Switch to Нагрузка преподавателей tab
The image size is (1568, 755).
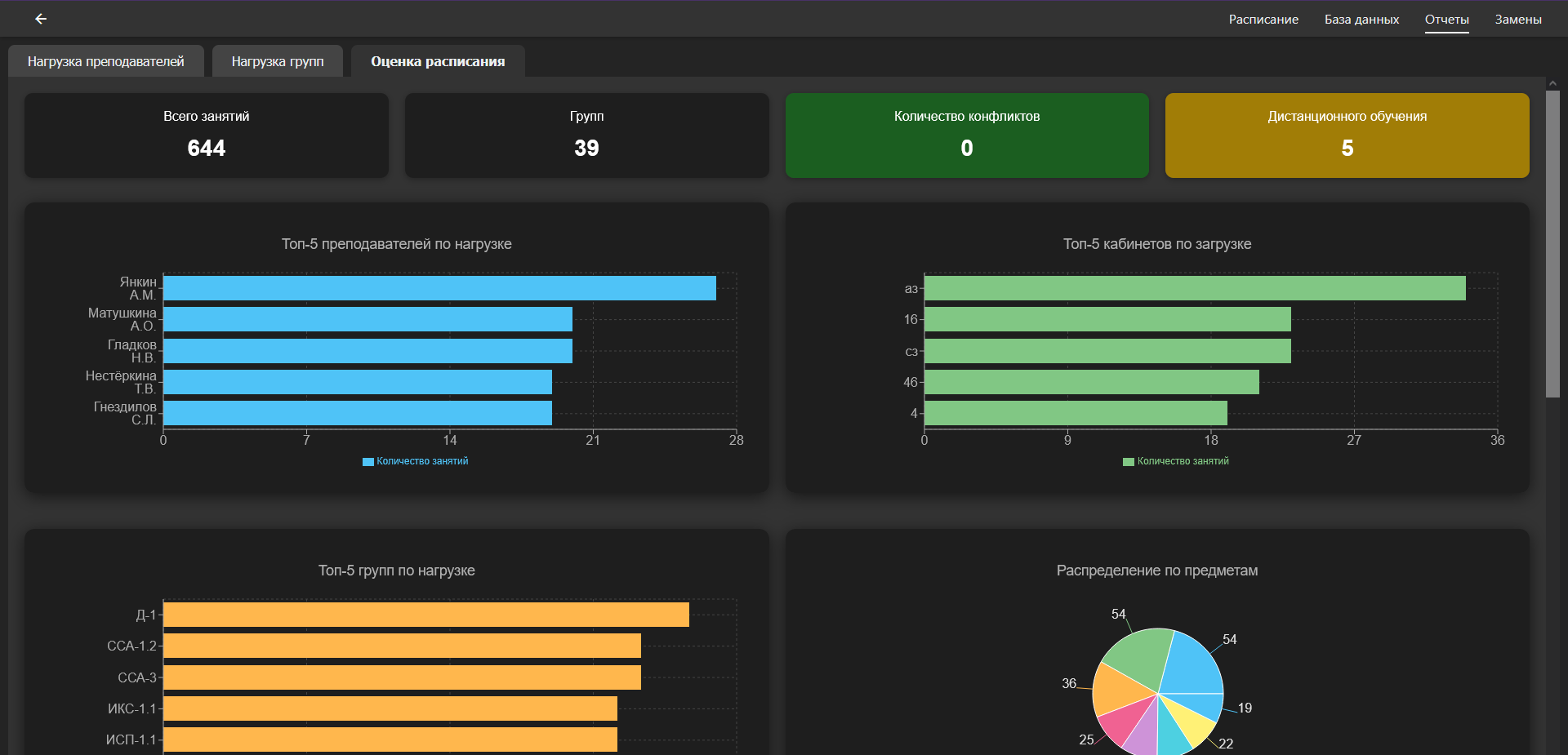(x=106, y=61)
